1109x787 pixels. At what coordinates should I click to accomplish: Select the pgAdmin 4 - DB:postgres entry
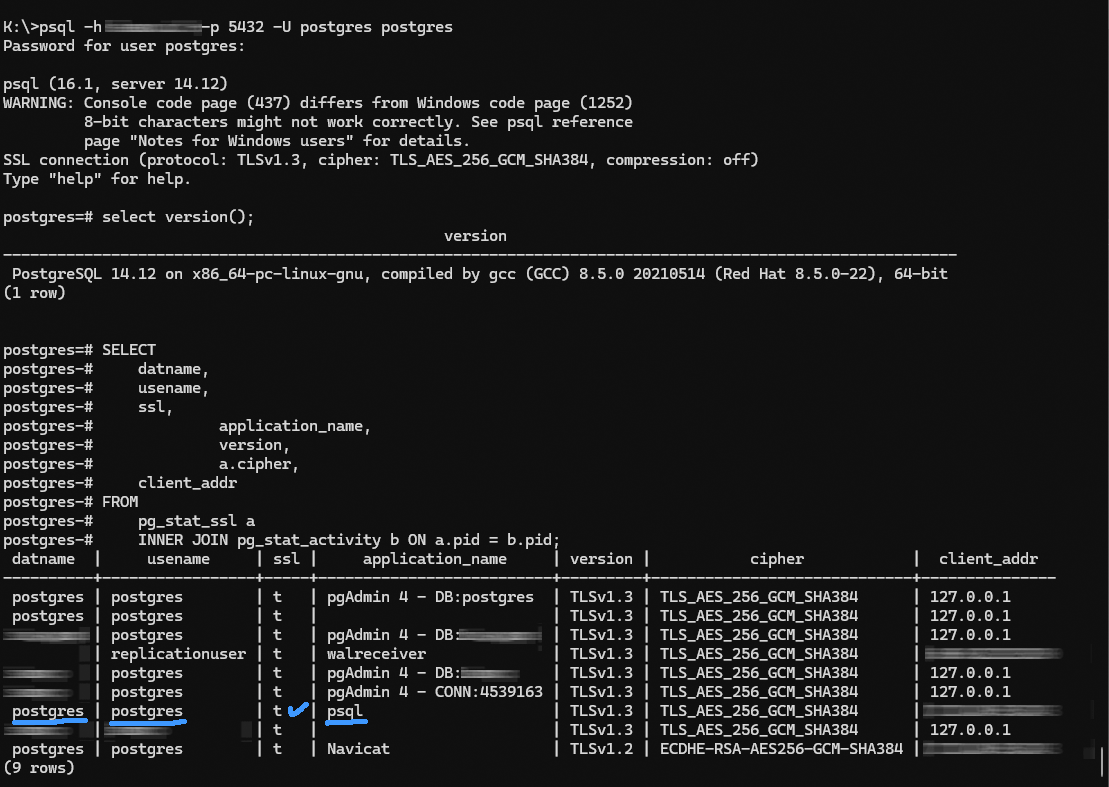(430, 597)
